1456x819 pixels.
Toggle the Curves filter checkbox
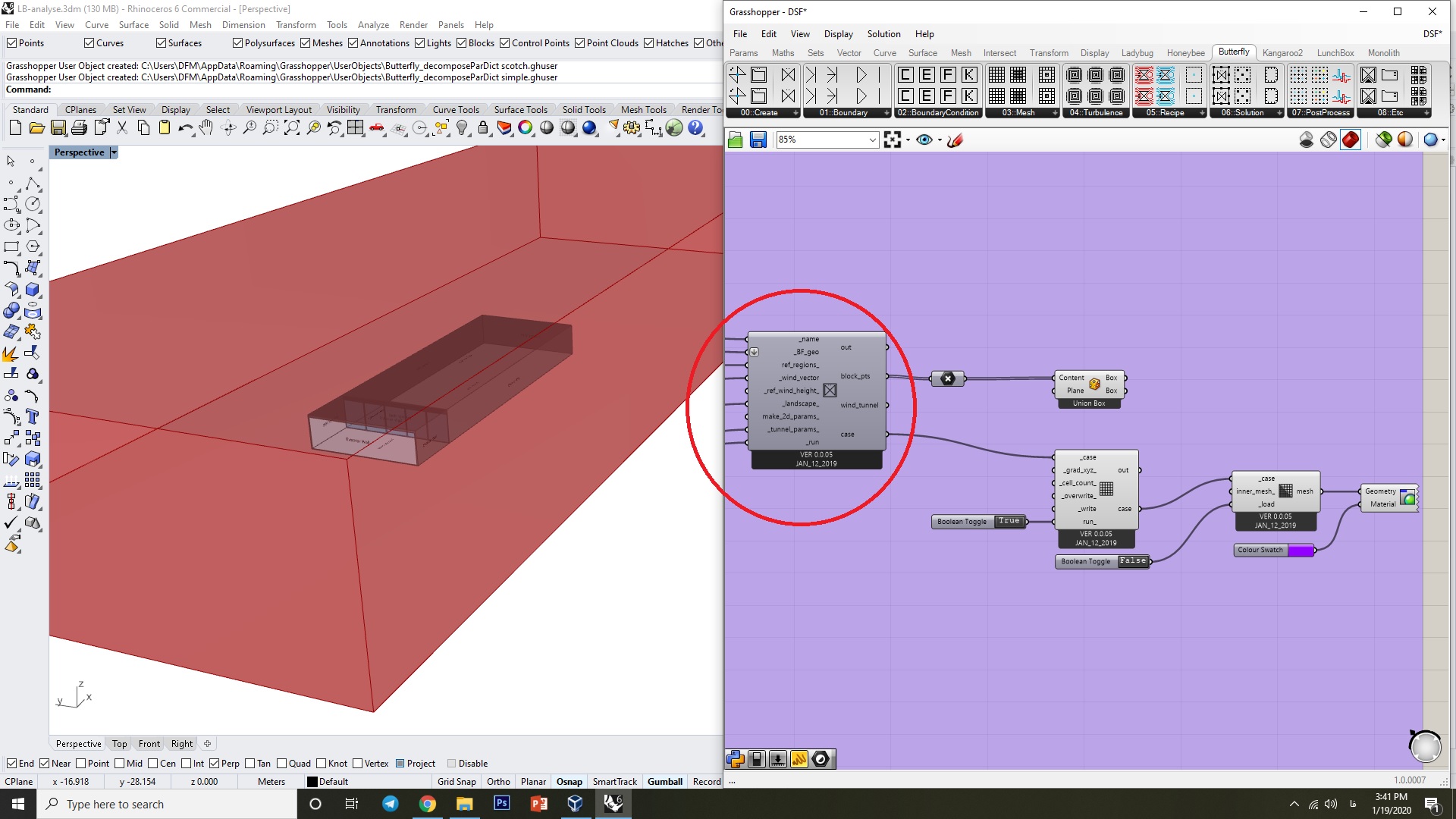click(x=89, y=43)
